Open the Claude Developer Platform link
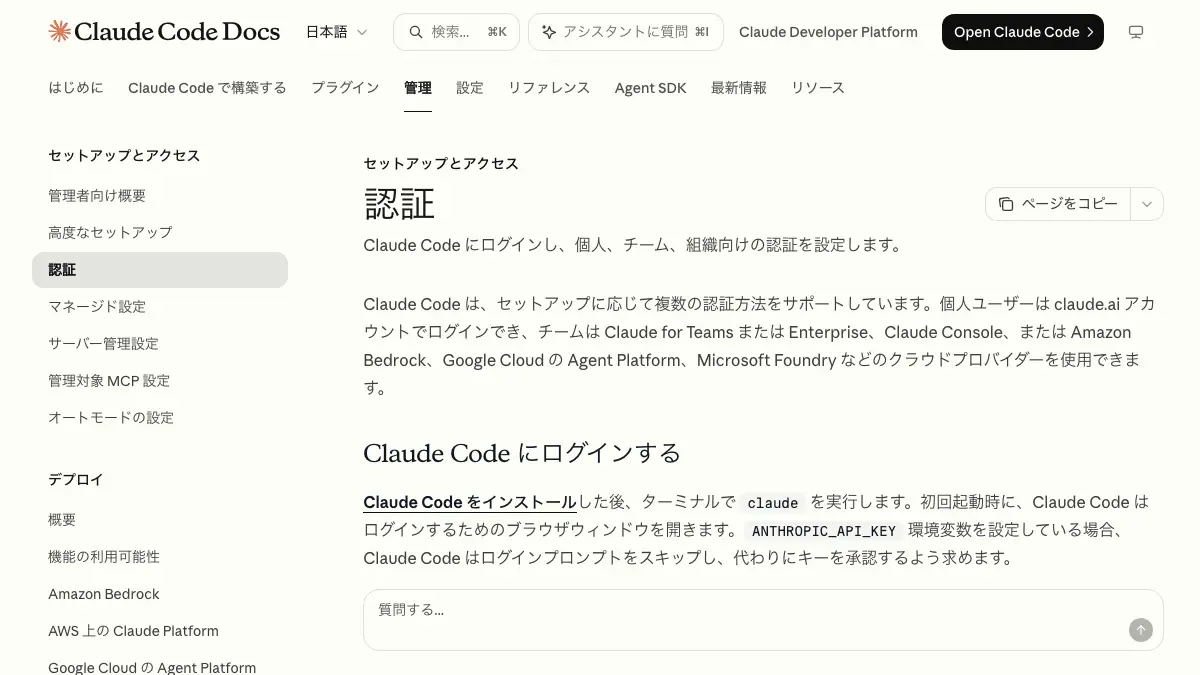The height and width of the screenshot is (675, 1200). pyautogui.click(x=828, y=32)
